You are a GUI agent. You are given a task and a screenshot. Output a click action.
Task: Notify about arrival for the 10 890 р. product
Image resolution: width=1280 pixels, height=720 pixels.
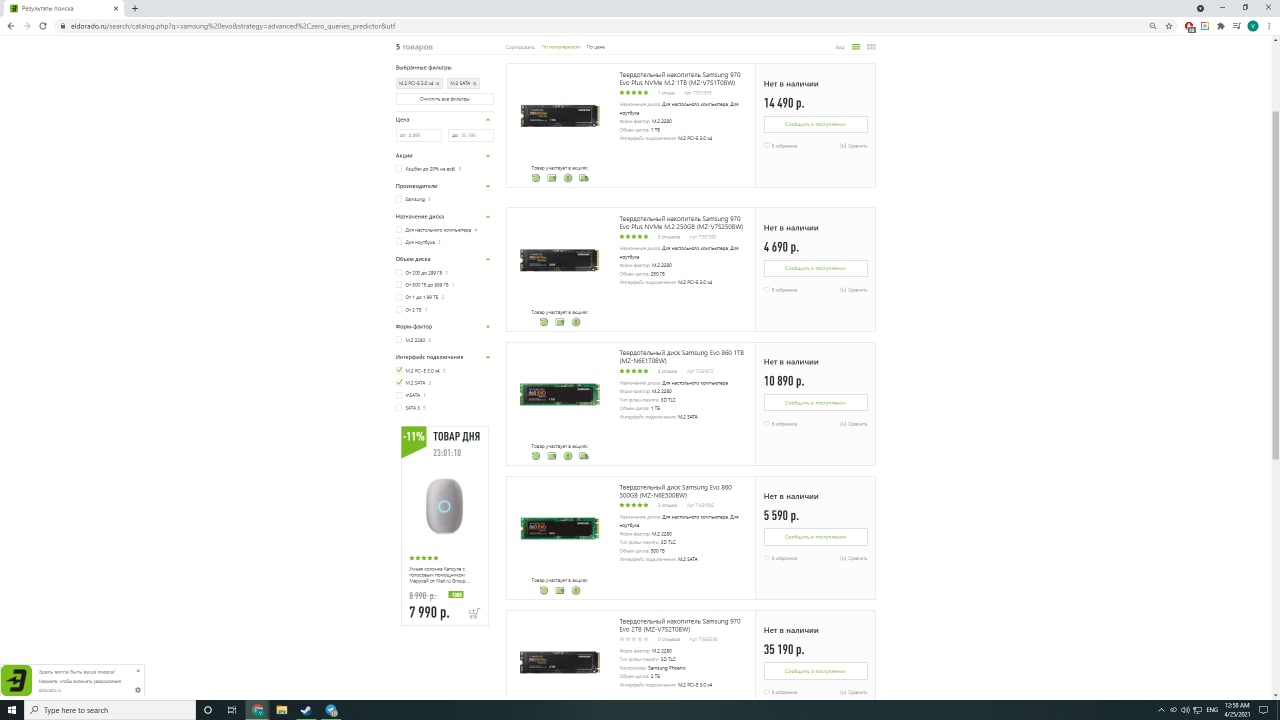click(815, 402)
